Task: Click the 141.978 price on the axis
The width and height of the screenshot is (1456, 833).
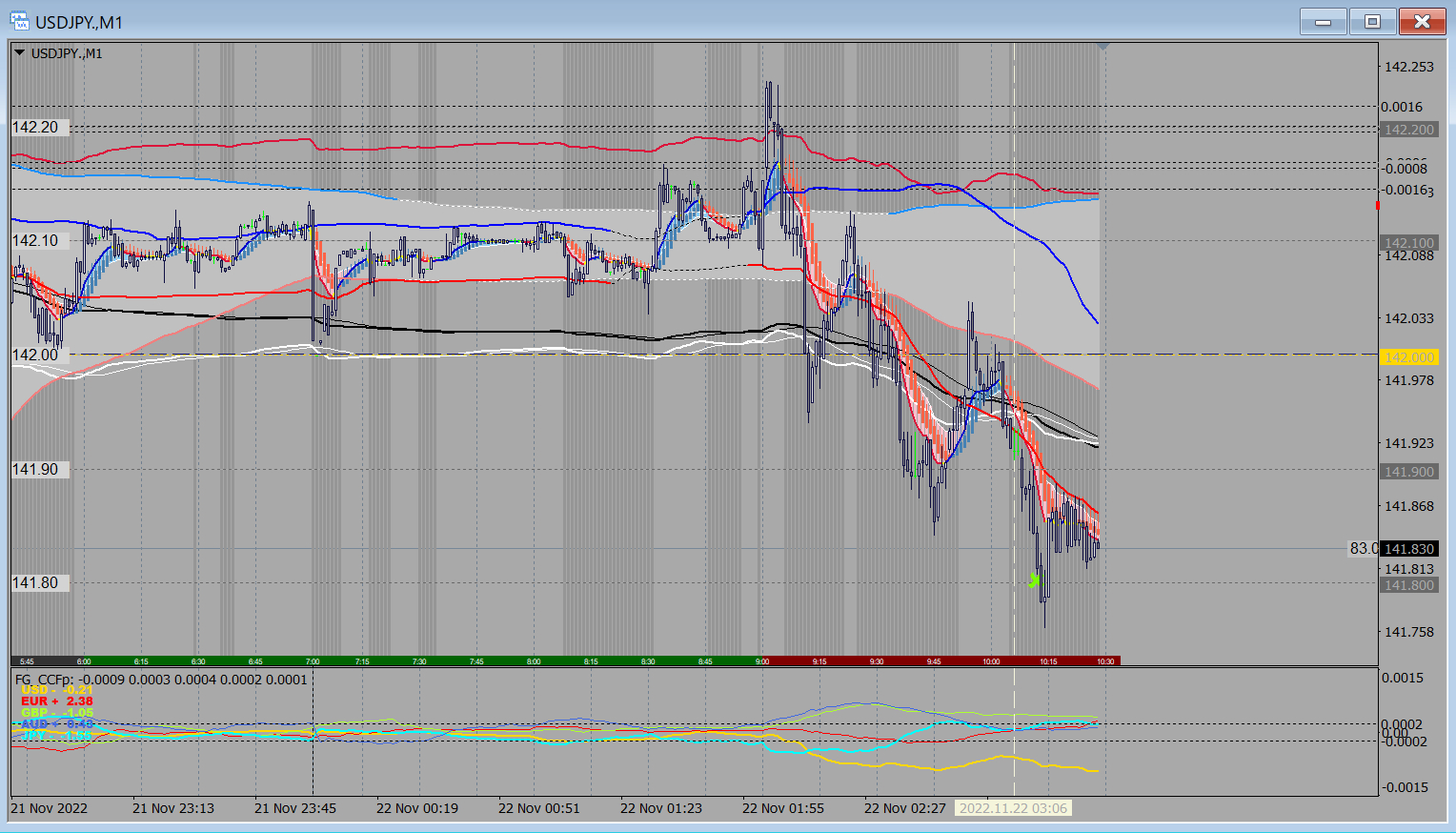Action: click(x=1409, y=380)
